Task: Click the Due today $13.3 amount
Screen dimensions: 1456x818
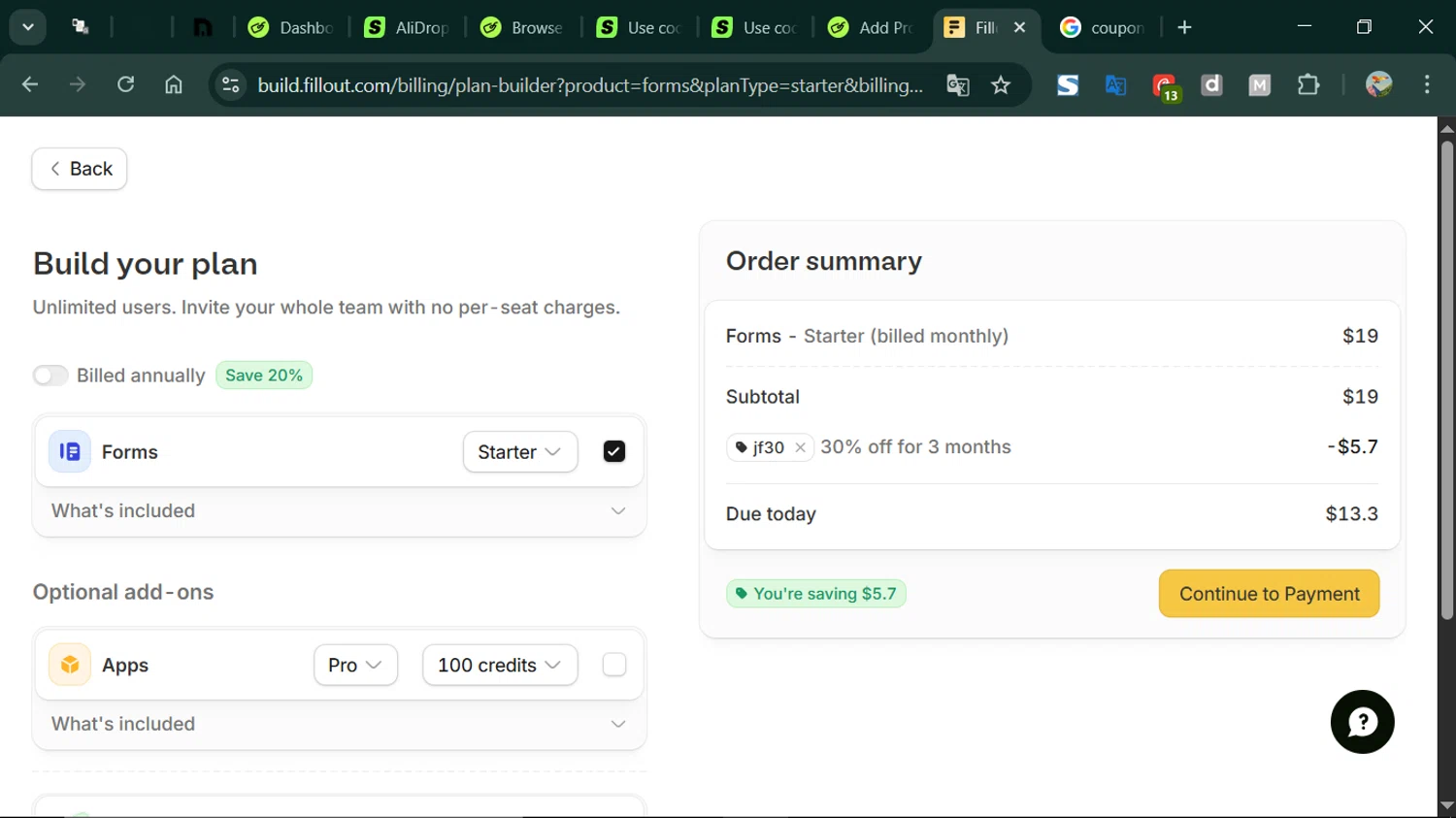Action: 1351,514
